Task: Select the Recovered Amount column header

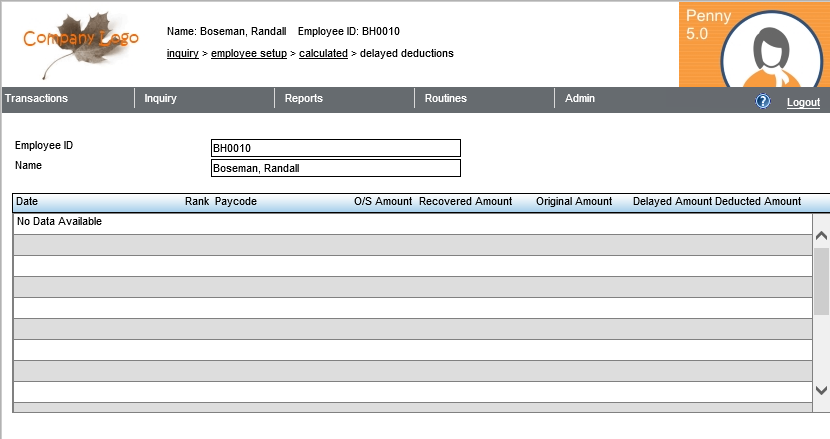Action: pos(465,202)
